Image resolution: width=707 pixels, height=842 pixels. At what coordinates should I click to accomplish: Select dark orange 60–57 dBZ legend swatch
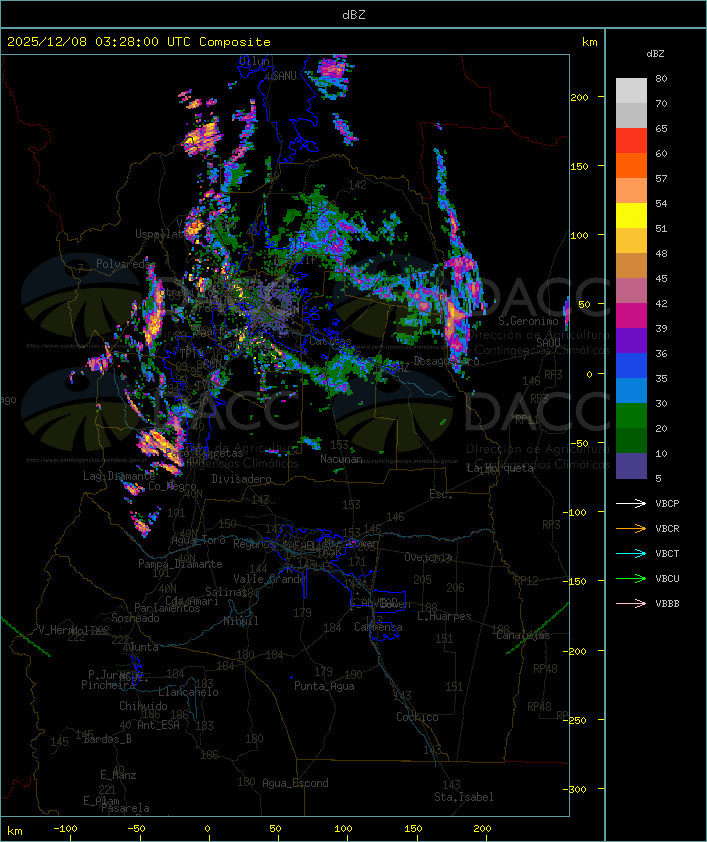tap(631, 165)
